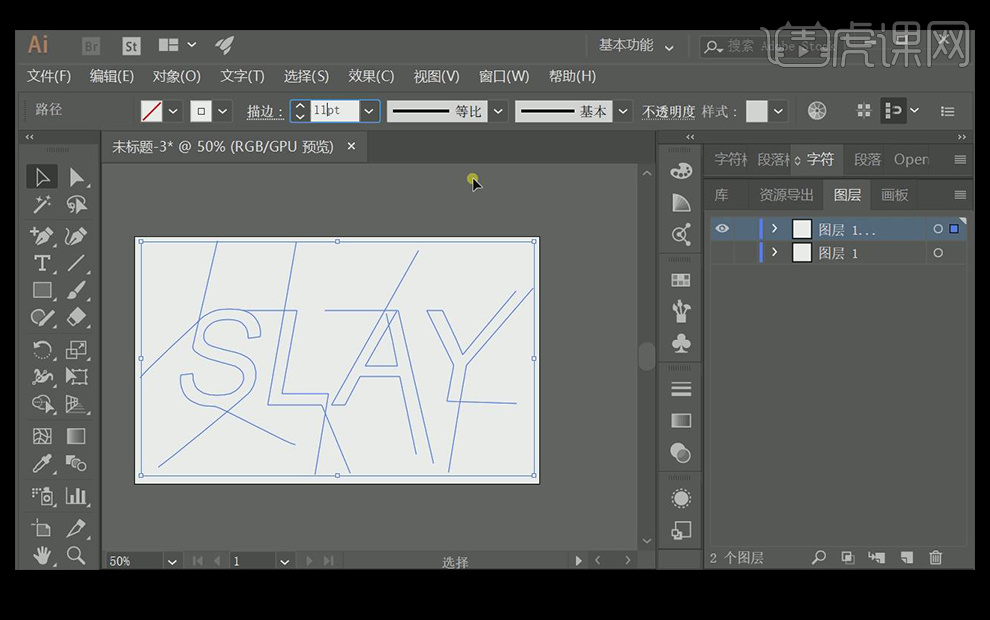Image resolution: width=990 pixels, height=620 pixels.
Task: Select the Type tool
Action: (x=41, y=264)
